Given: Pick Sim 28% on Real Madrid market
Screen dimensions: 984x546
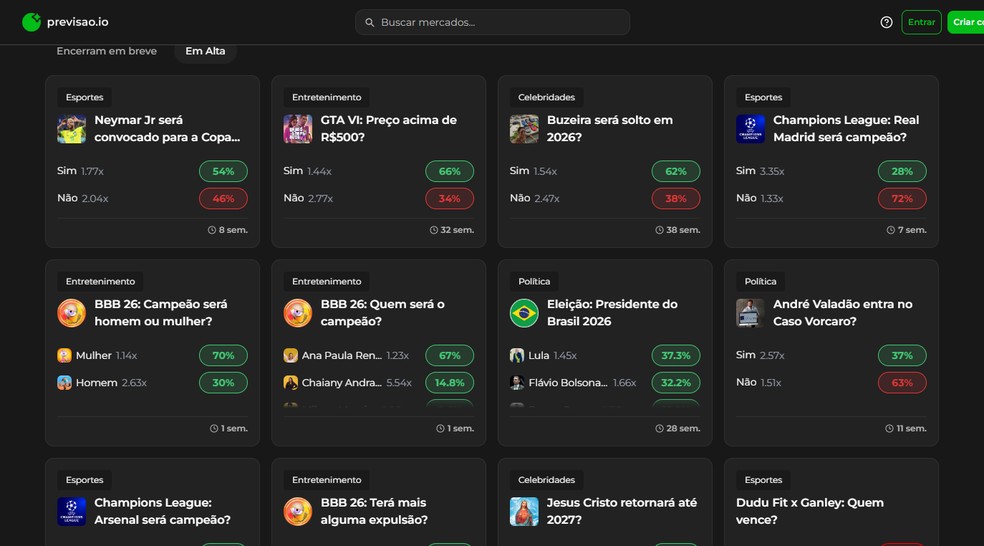Looking at the screenshot, I should coord(902,171).
